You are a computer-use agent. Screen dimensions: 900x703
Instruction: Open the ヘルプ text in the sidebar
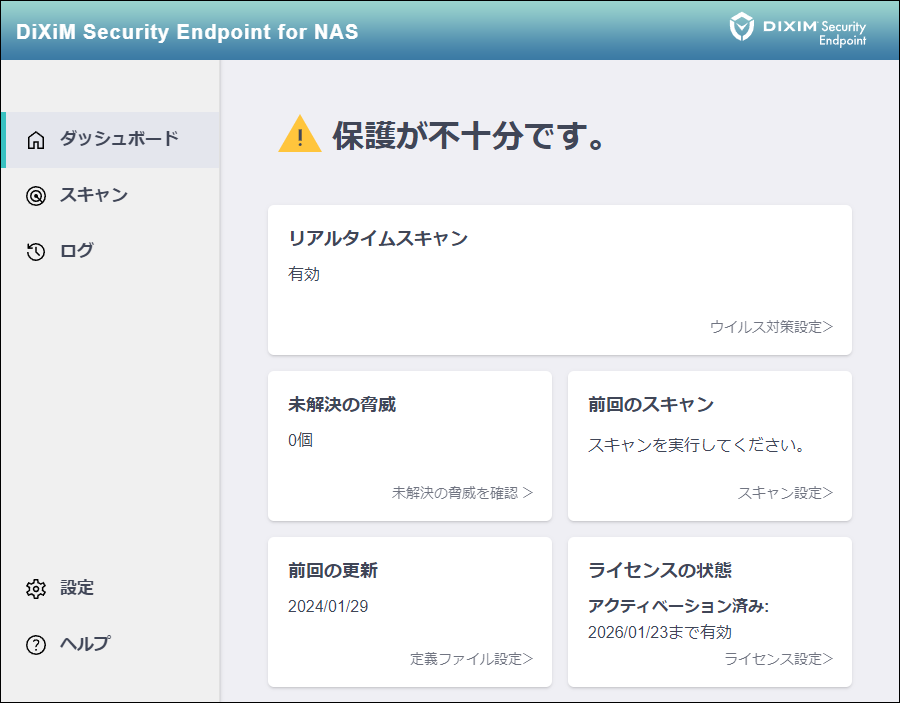point(85,644)
